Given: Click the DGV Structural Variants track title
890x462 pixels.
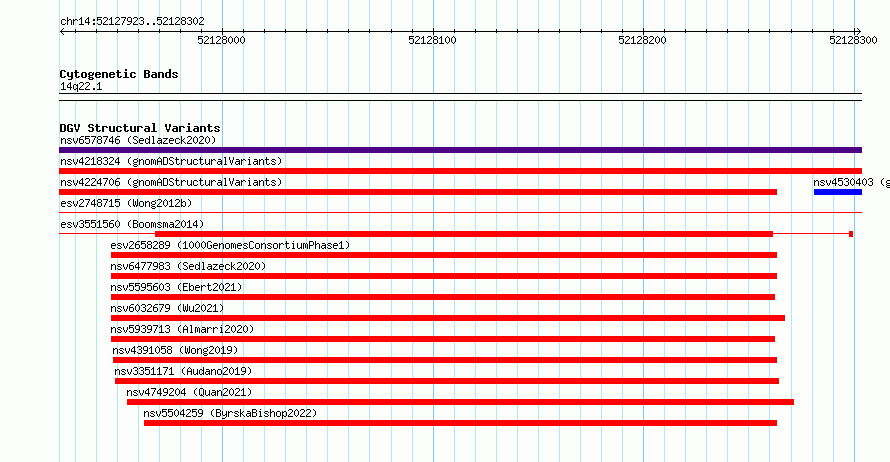Looking at the screenshot, I should [x=140, y=128].
